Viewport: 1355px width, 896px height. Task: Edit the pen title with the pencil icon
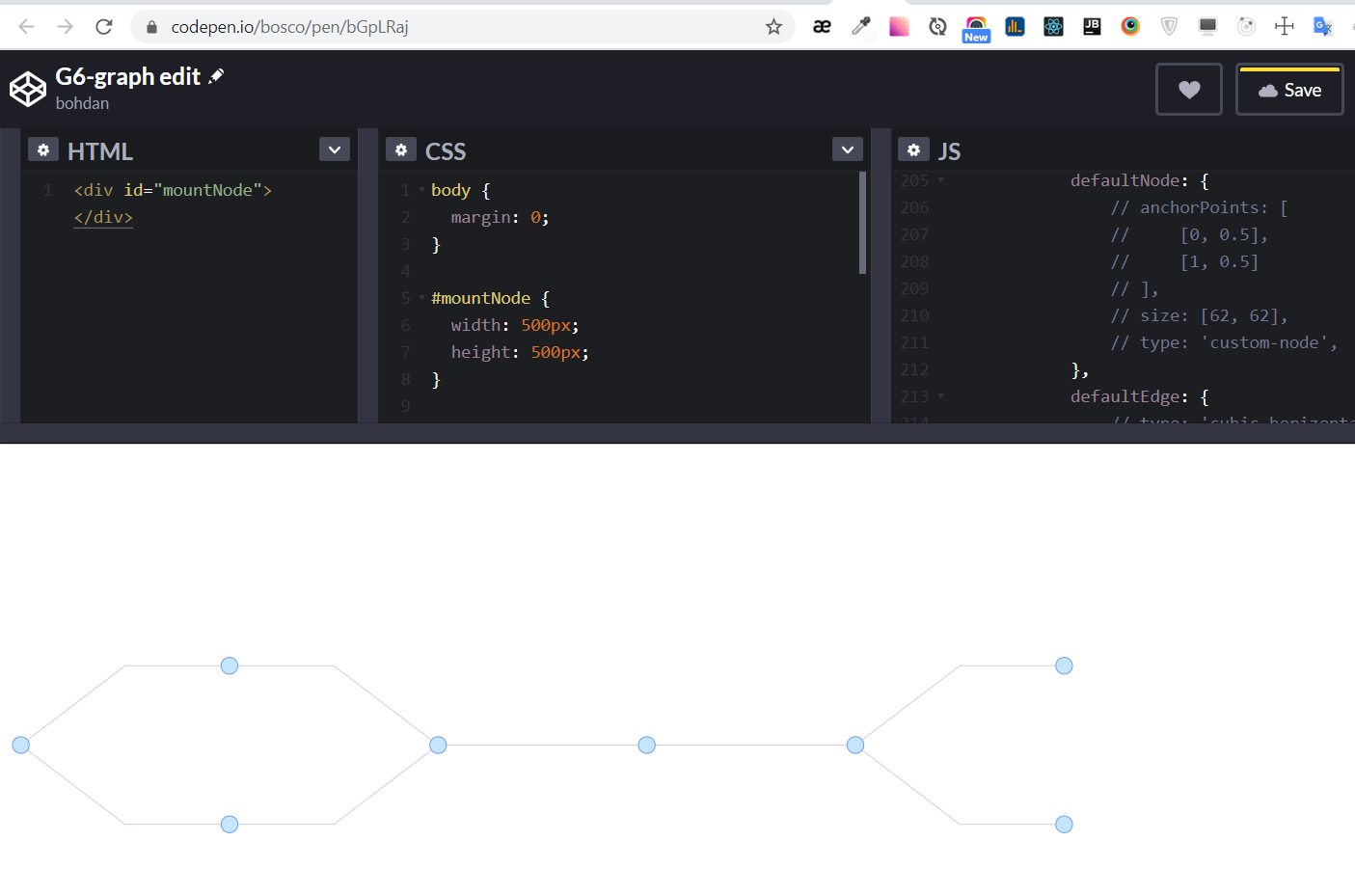pyautogui.click(x=214, y=75)
